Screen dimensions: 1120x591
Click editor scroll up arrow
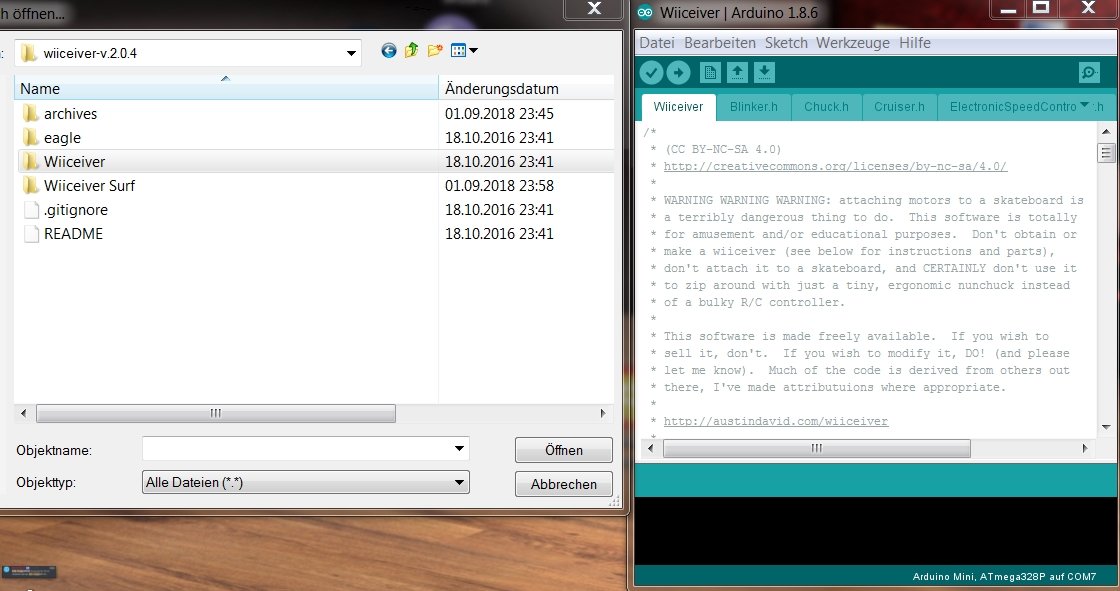pyautogui.click(x=1106, y=131)
